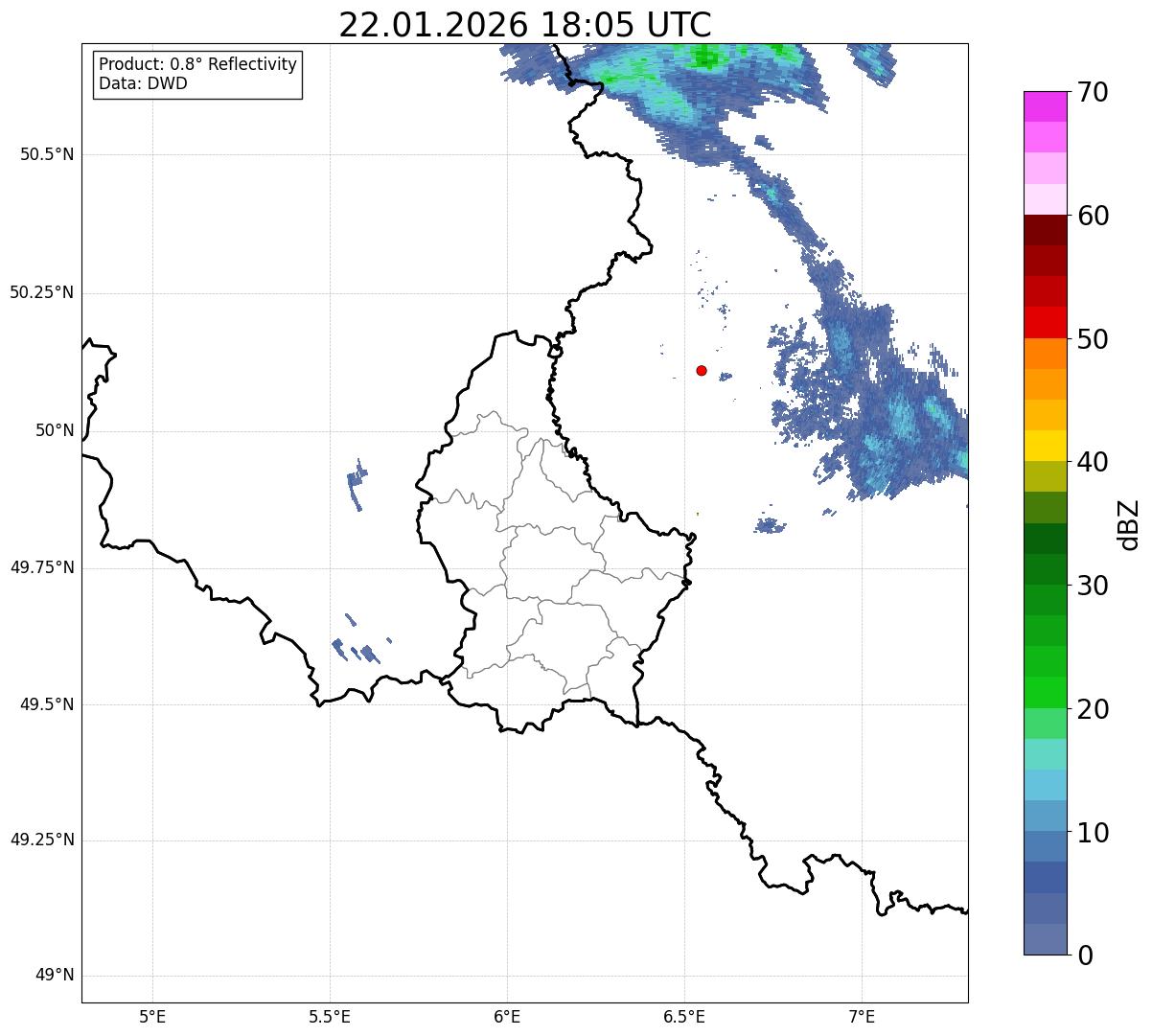The height and width of the screenshot is (1036, 1152).
Task: Click the magenta top colorbar segment near 70
Action: pos(1046,106)
